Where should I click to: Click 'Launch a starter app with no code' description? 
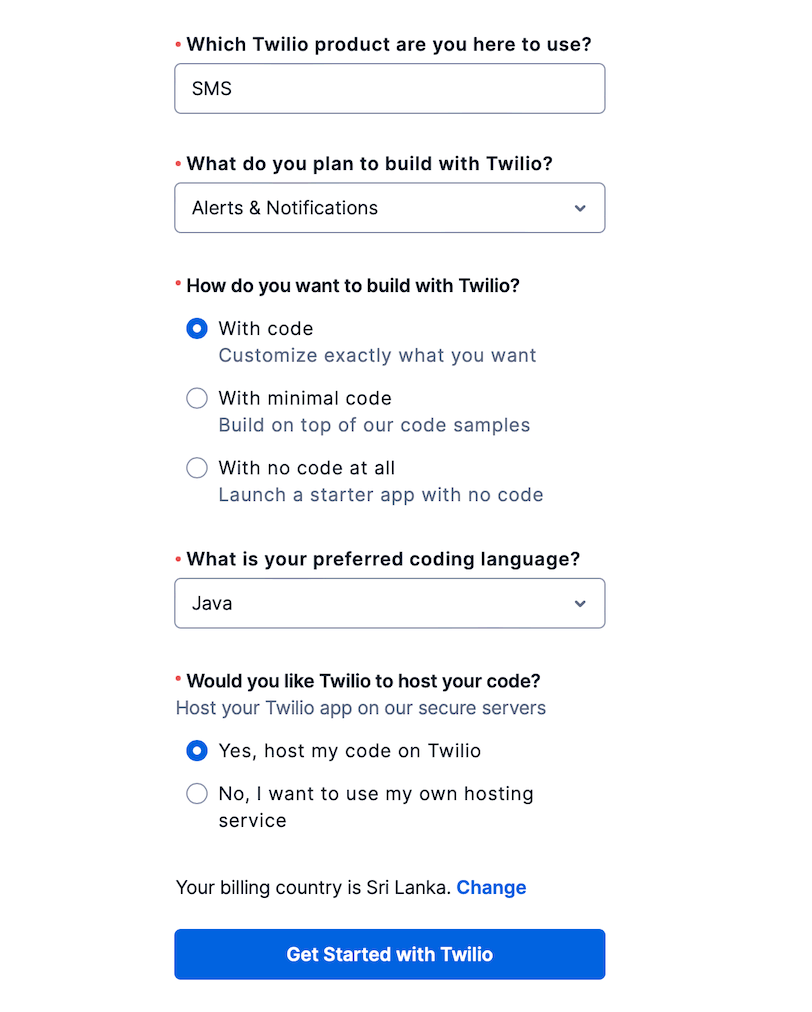click(x=381, y=495)
